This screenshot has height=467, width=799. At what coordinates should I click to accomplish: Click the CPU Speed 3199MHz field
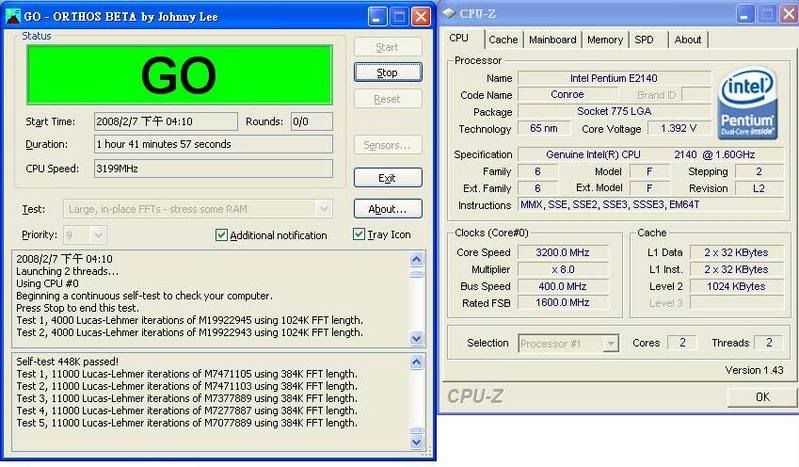(213, 169)
